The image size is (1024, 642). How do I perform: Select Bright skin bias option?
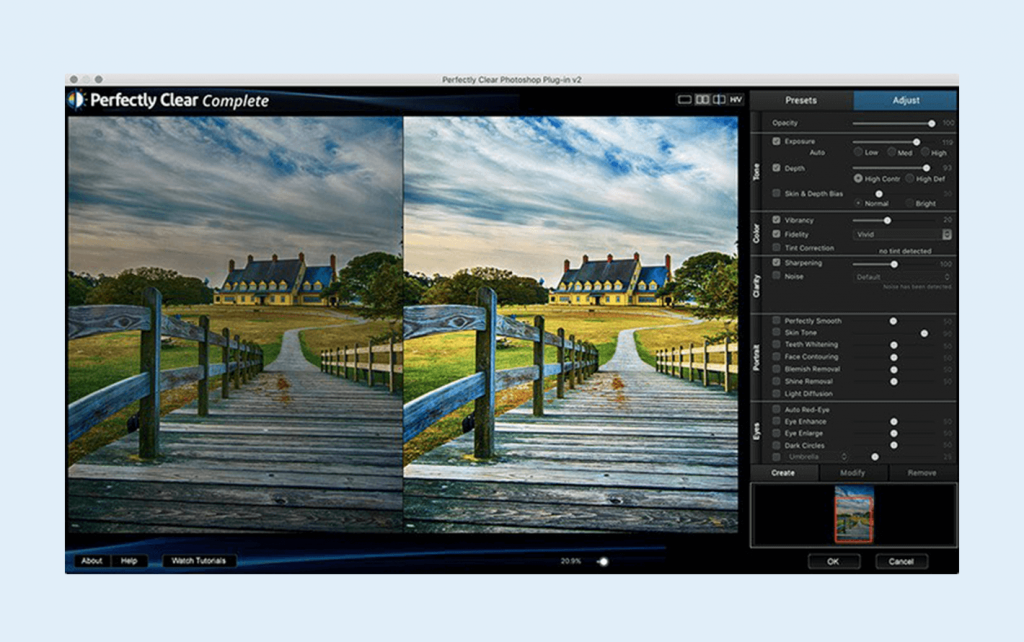coord(909,203)
